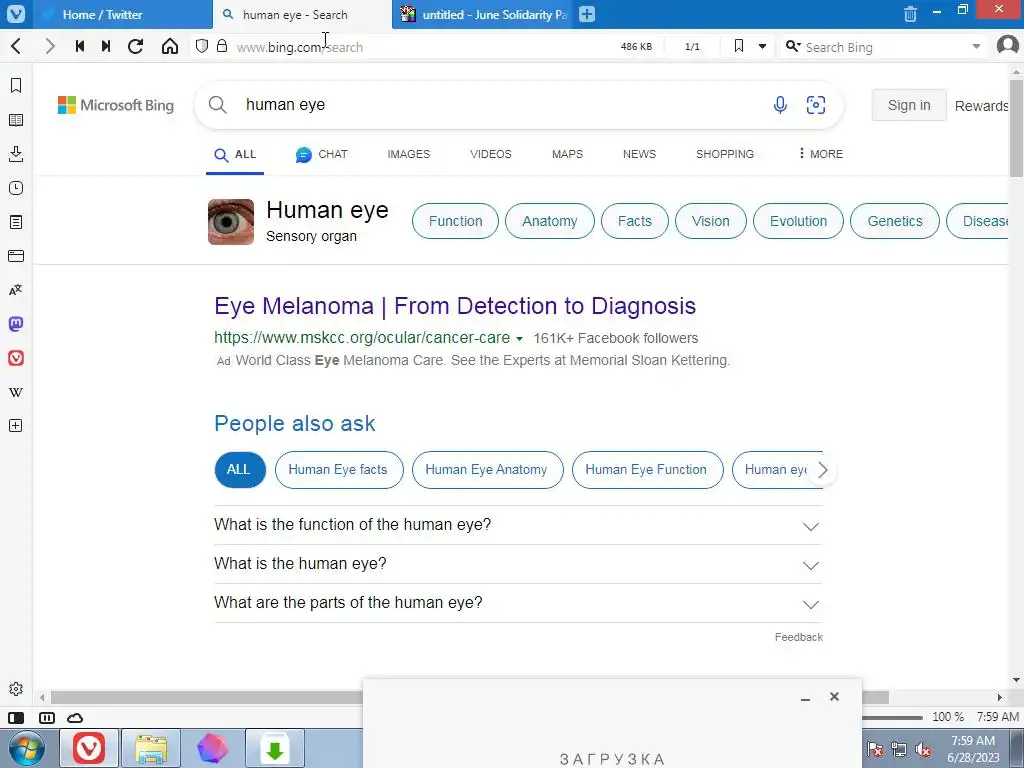1024x768 pixels.
Task: Switch to untitled June Solidarity tab
Action: pos(483,14)
